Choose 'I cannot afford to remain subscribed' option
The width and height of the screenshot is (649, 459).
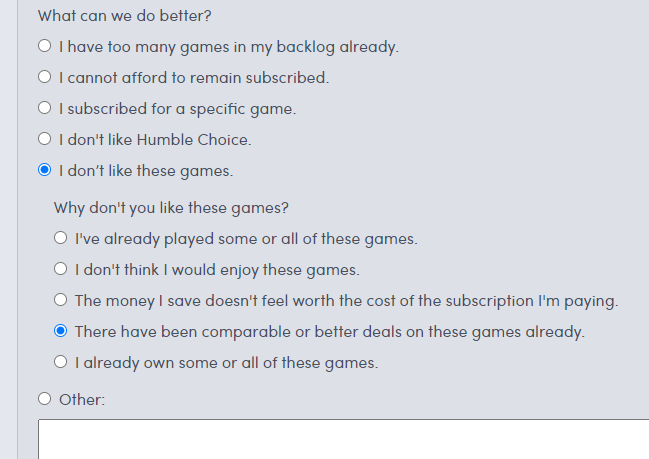44,77
